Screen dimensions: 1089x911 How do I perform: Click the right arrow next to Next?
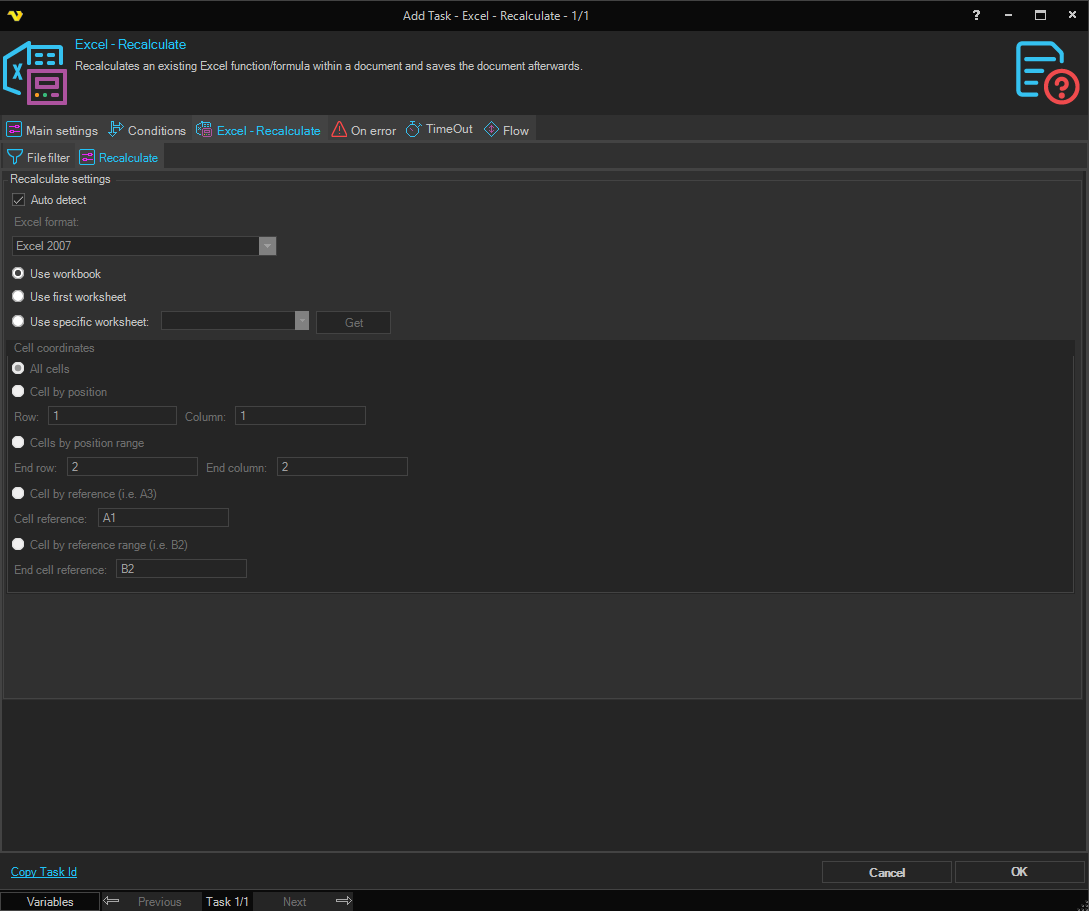click(x=344, y=901)
